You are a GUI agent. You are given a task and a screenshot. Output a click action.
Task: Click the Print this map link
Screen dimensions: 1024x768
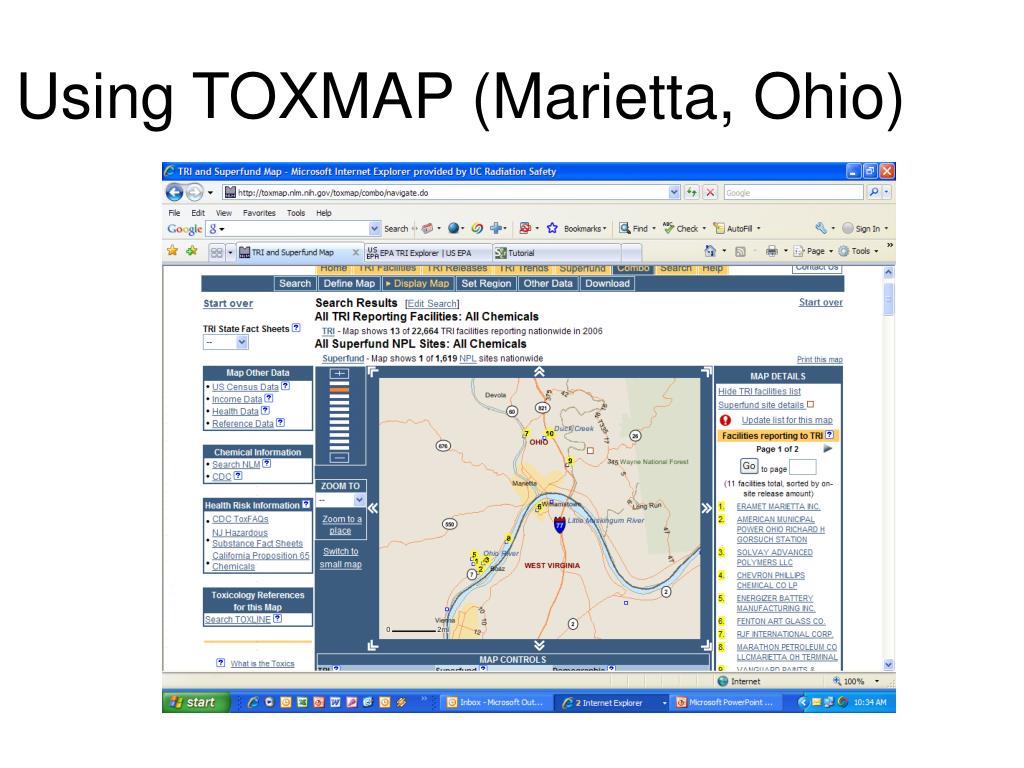[820, 360]
